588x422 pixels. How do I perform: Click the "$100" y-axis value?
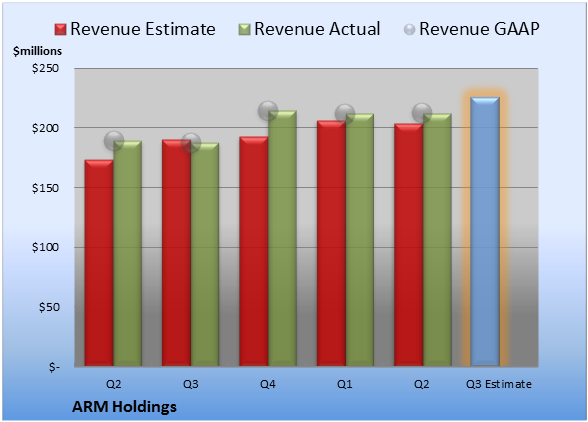(45, 247)
